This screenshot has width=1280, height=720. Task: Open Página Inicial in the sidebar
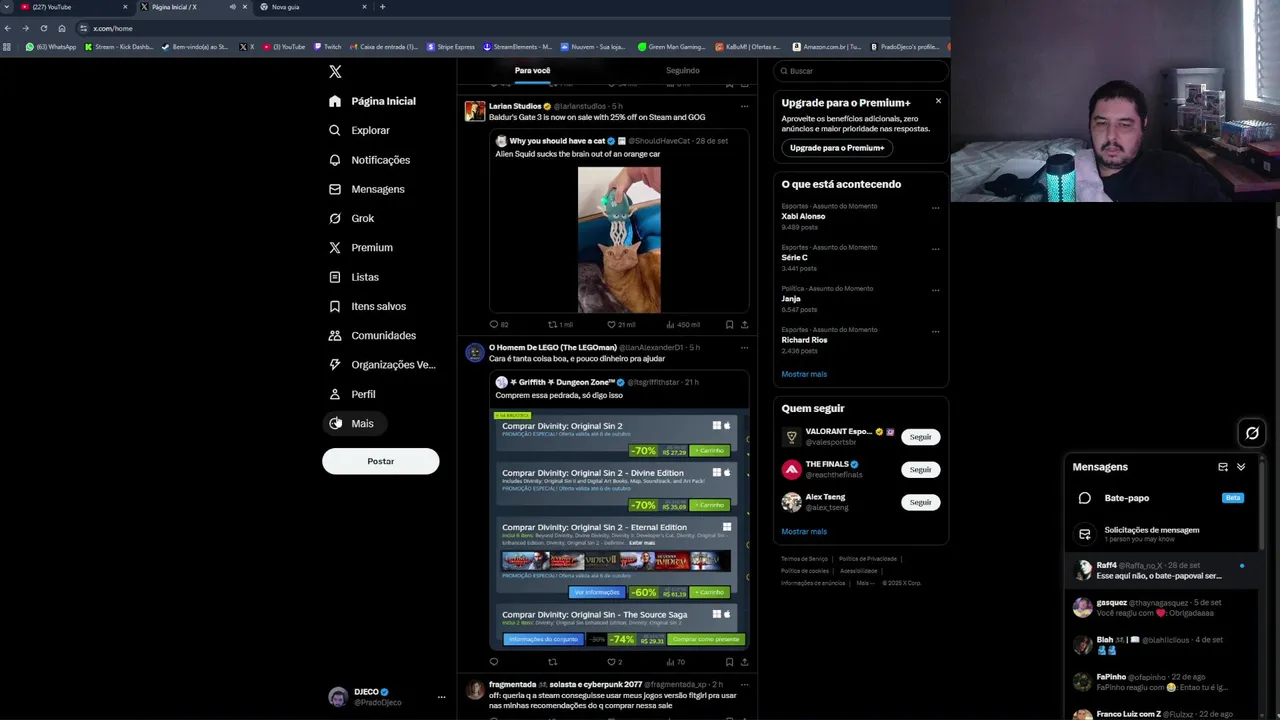(x=372, y=101)
